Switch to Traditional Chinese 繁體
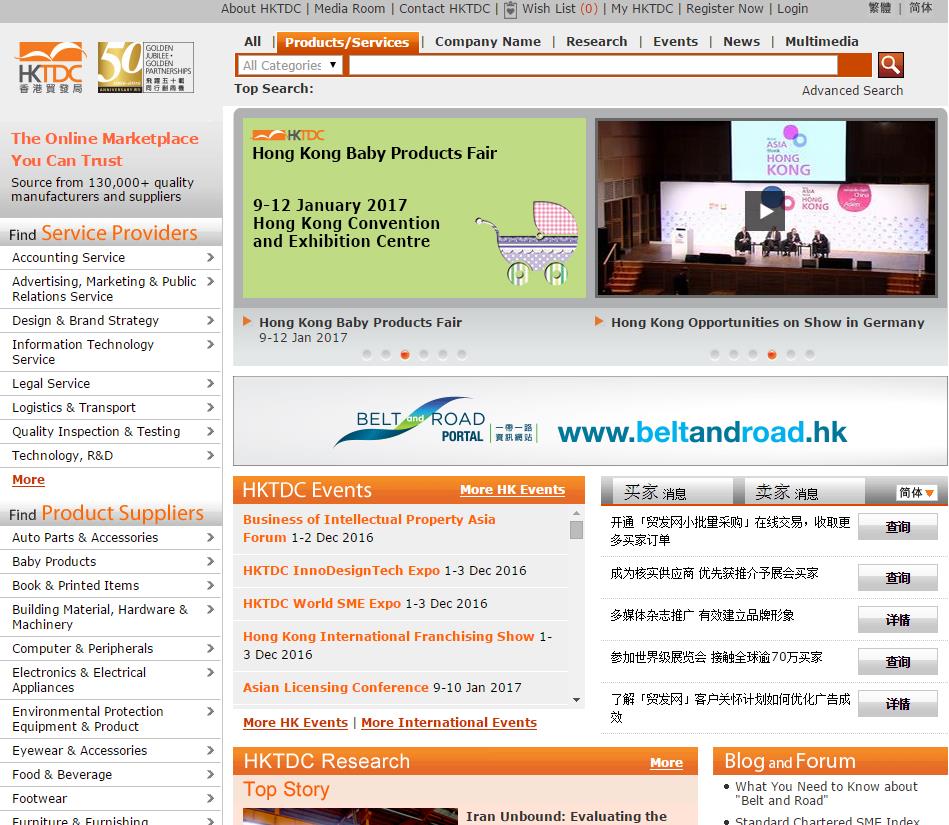949x825 pixels. point(879,8)
